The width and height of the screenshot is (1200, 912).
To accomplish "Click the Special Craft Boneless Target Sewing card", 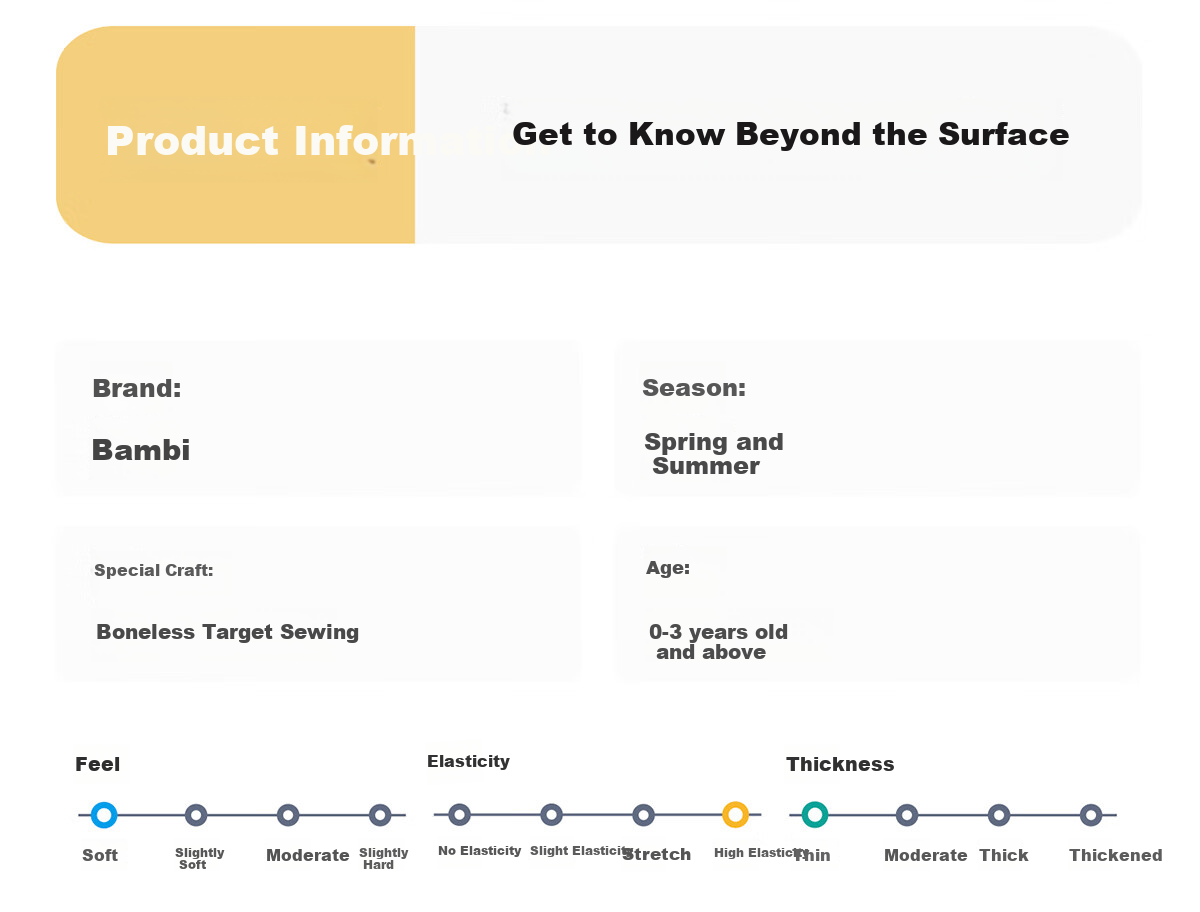I will point(318,604).
